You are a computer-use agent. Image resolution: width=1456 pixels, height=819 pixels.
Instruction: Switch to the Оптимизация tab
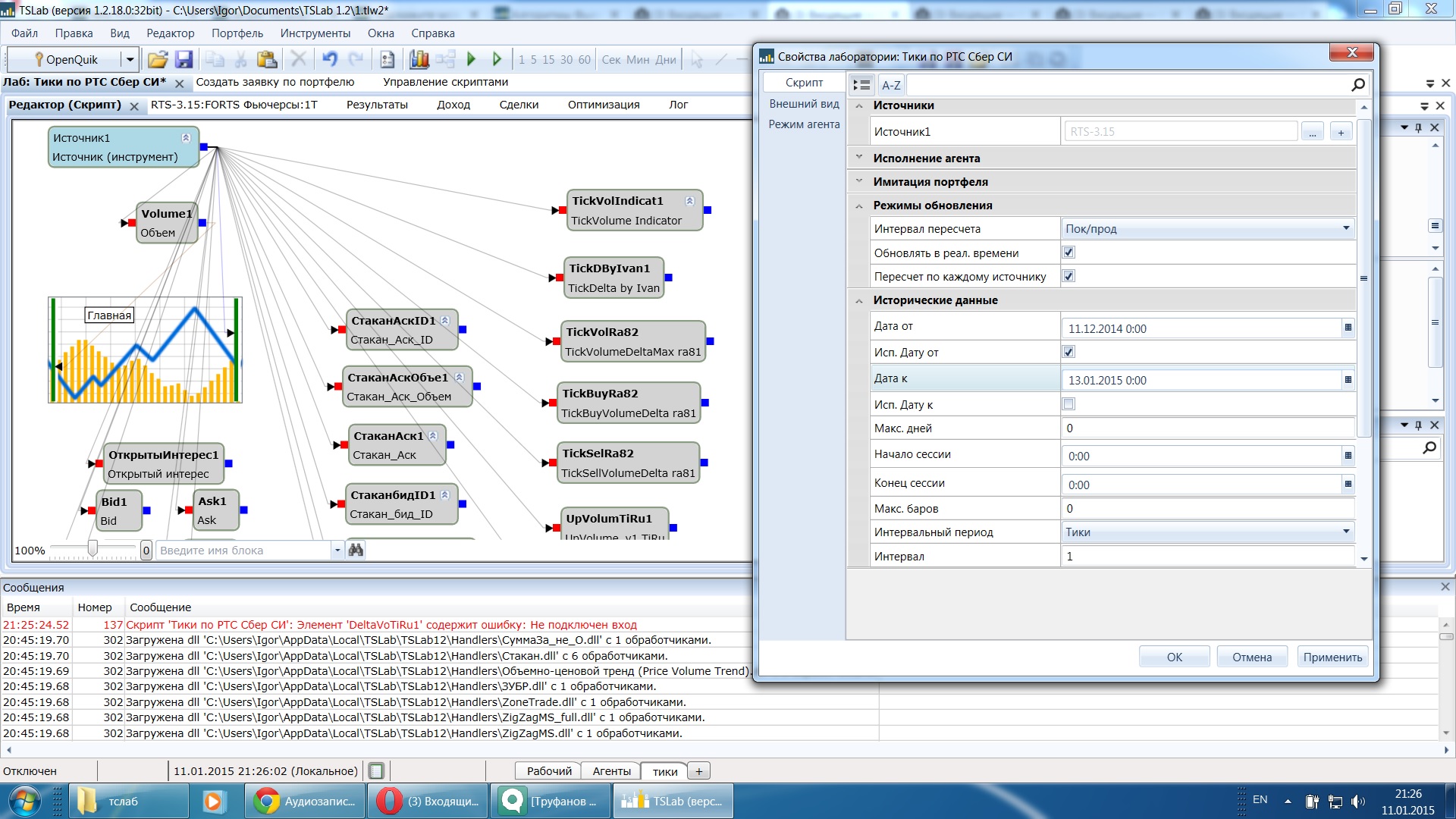click(x=603, y=105)
